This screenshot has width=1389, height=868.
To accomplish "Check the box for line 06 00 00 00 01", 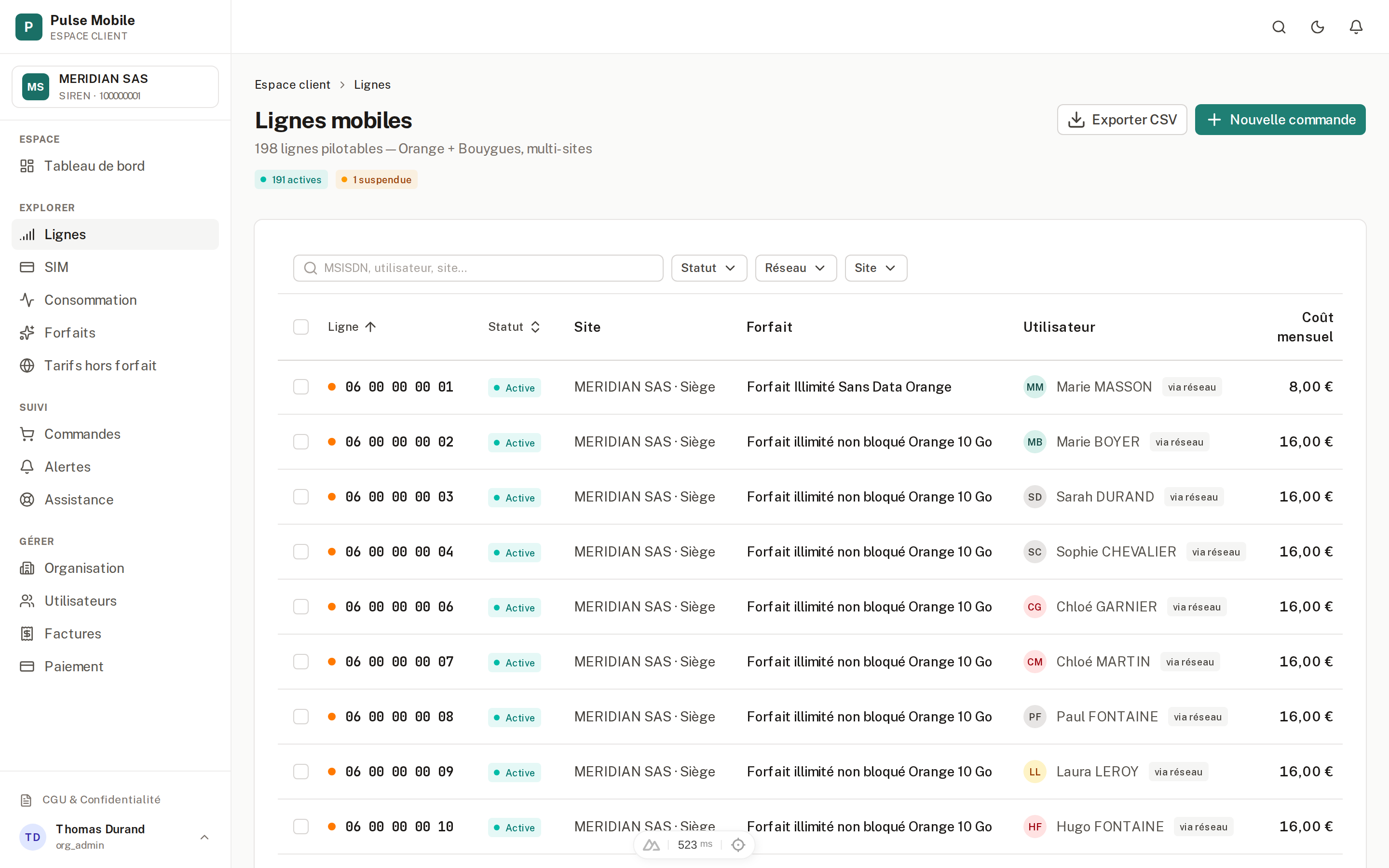I will 301,387.
